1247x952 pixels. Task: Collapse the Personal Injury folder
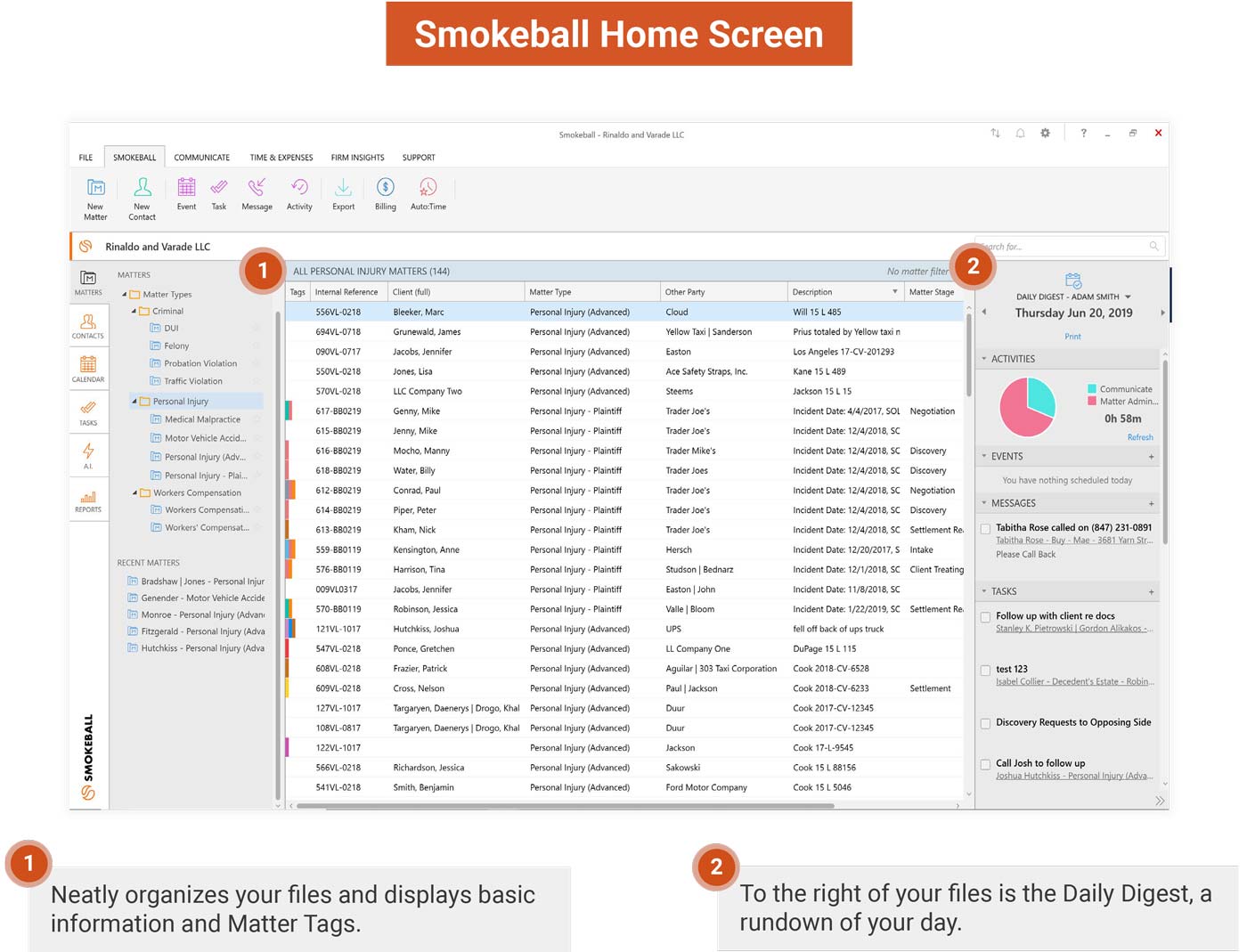pyautogui.click(x=134, y=401)
